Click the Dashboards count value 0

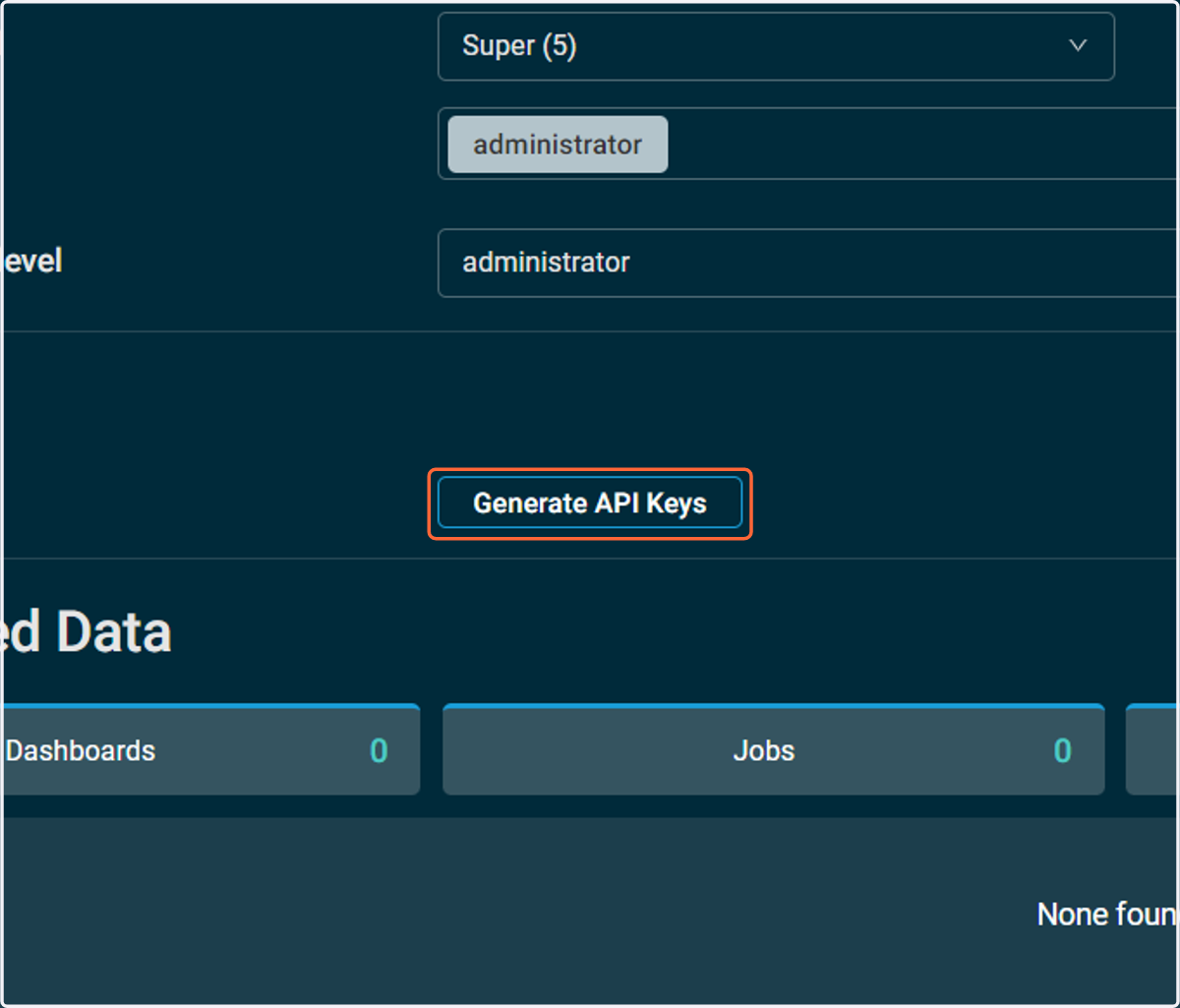coord(379,751)
